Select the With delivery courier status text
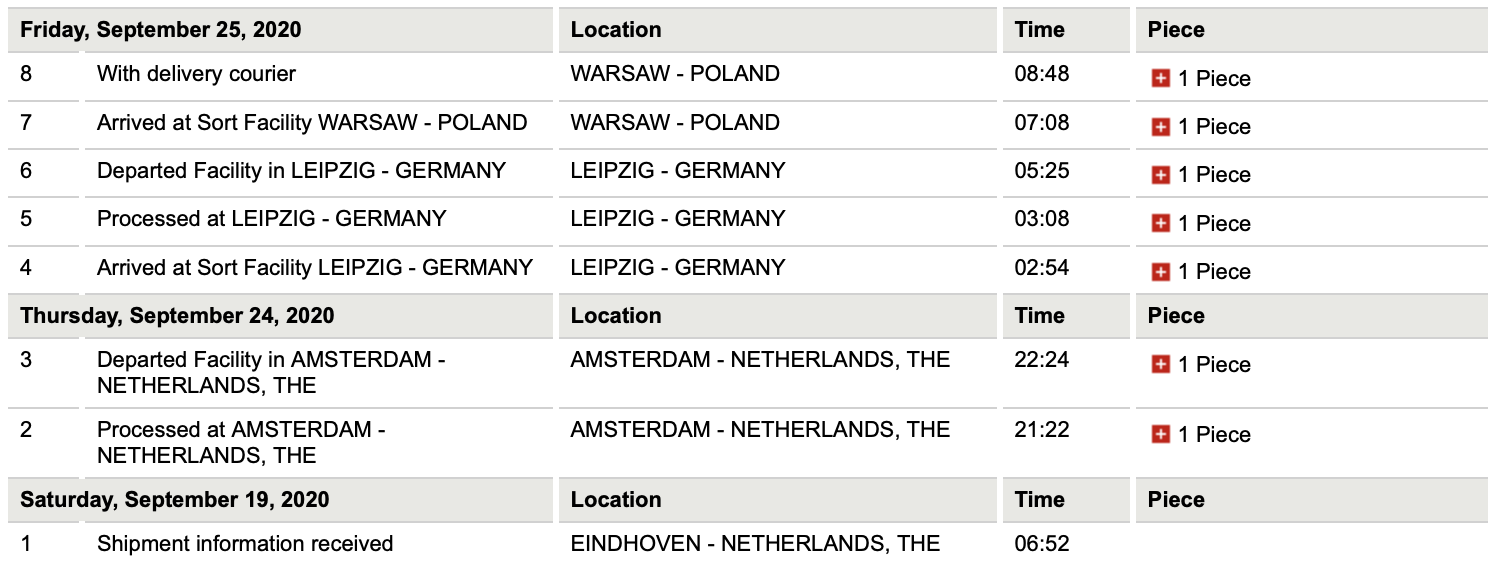The width and height of the screenshot is (1496, 576). (196, 74)
